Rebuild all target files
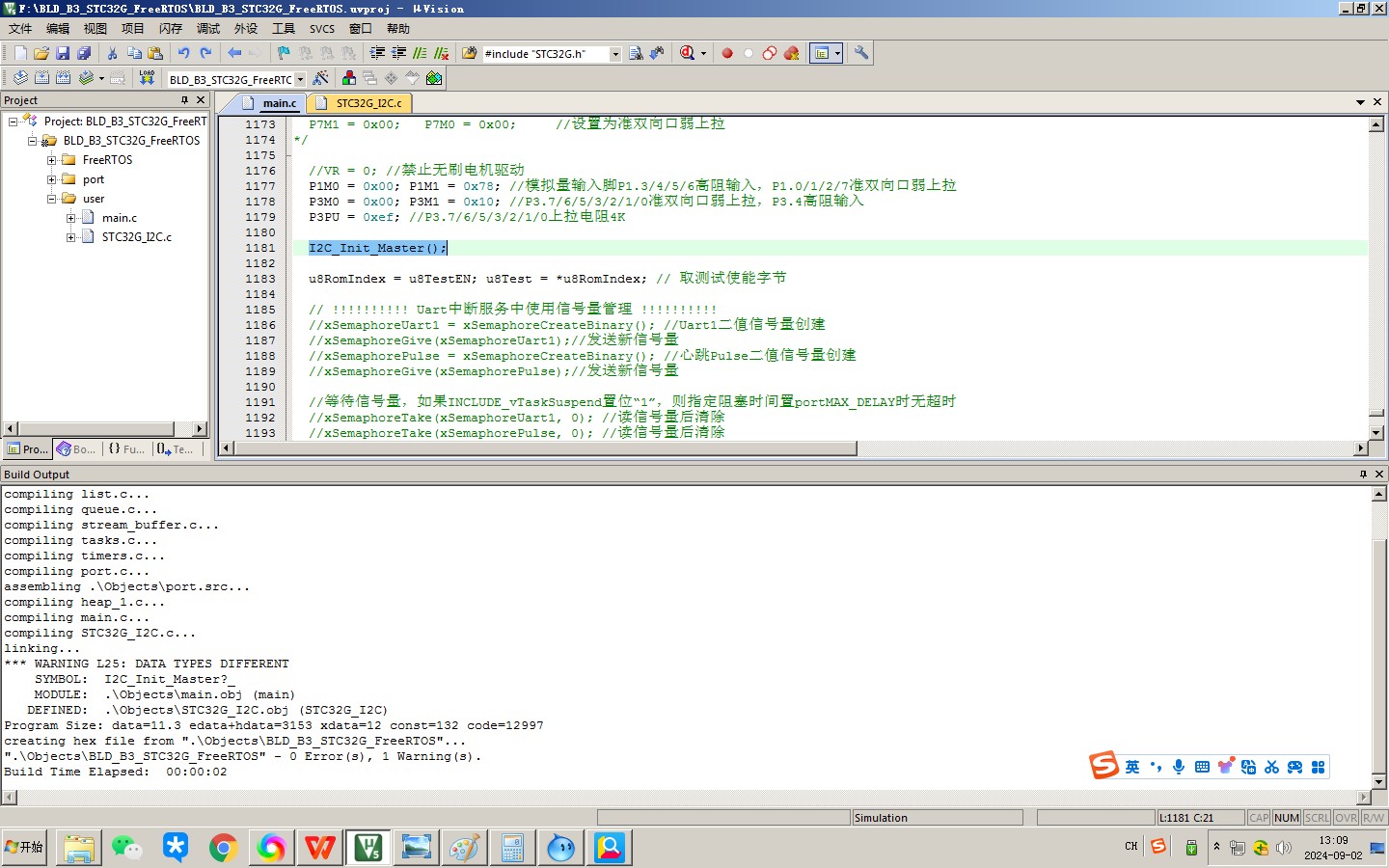The image size is (1389, 868). coord(63,78)
